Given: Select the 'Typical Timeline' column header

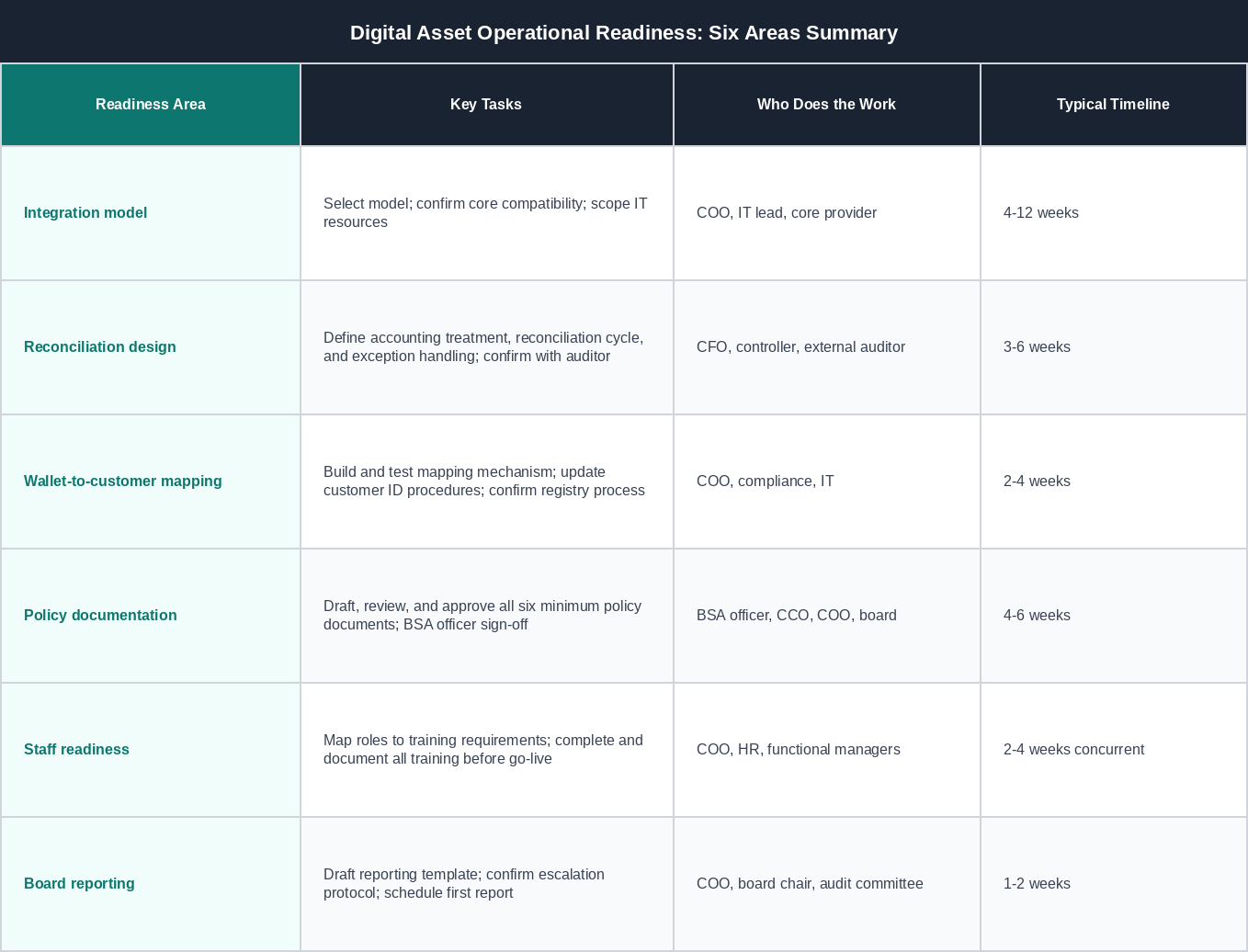Looking at the screenshot, I should [x=1113, y=105].
